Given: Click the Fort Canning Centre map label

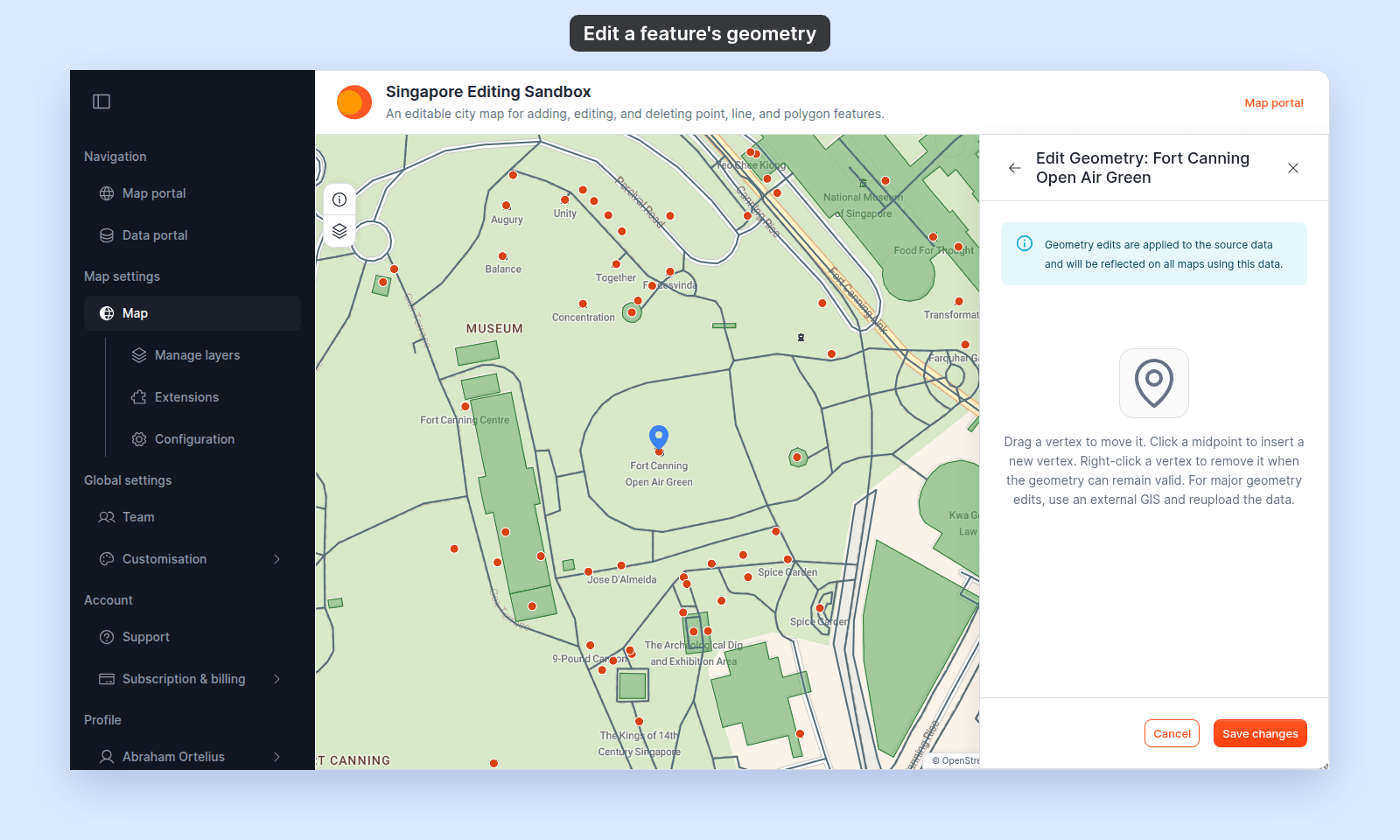Looking at the screenshot, I should pos(465,420).
